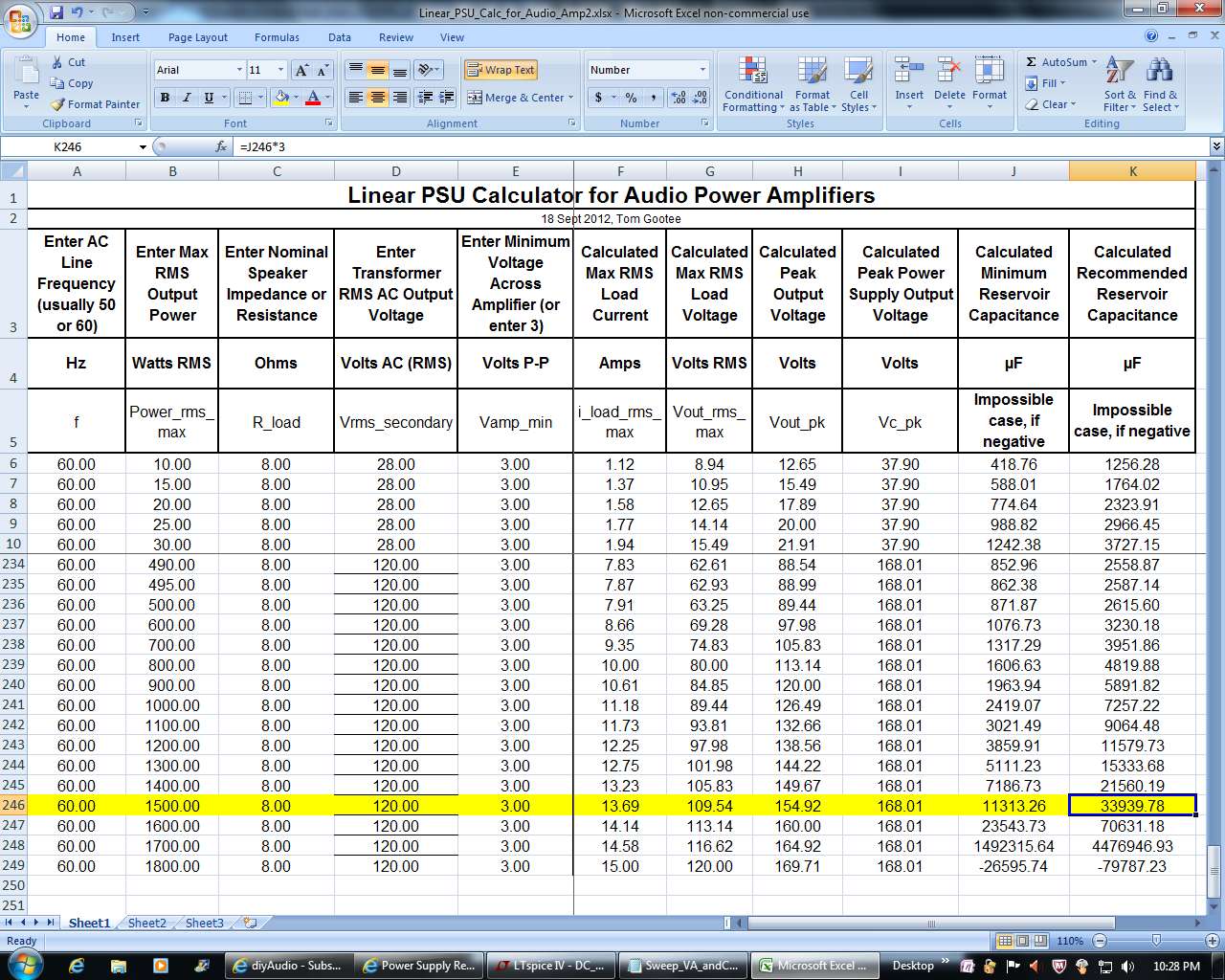This screenshot has height=980, width=1225.
Task: Select cell J246 with value 11313.26
Action: coord(1013,806)
